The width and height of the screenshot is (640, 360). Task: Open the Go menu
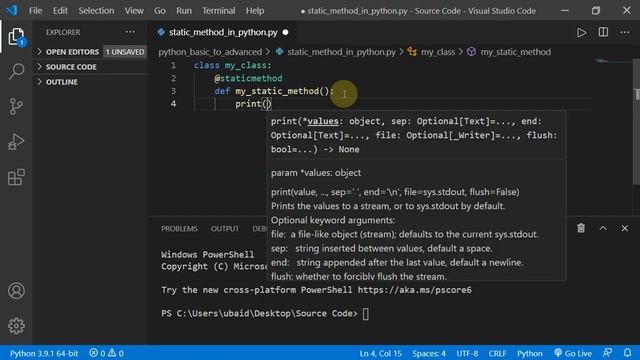click(160, 11)
